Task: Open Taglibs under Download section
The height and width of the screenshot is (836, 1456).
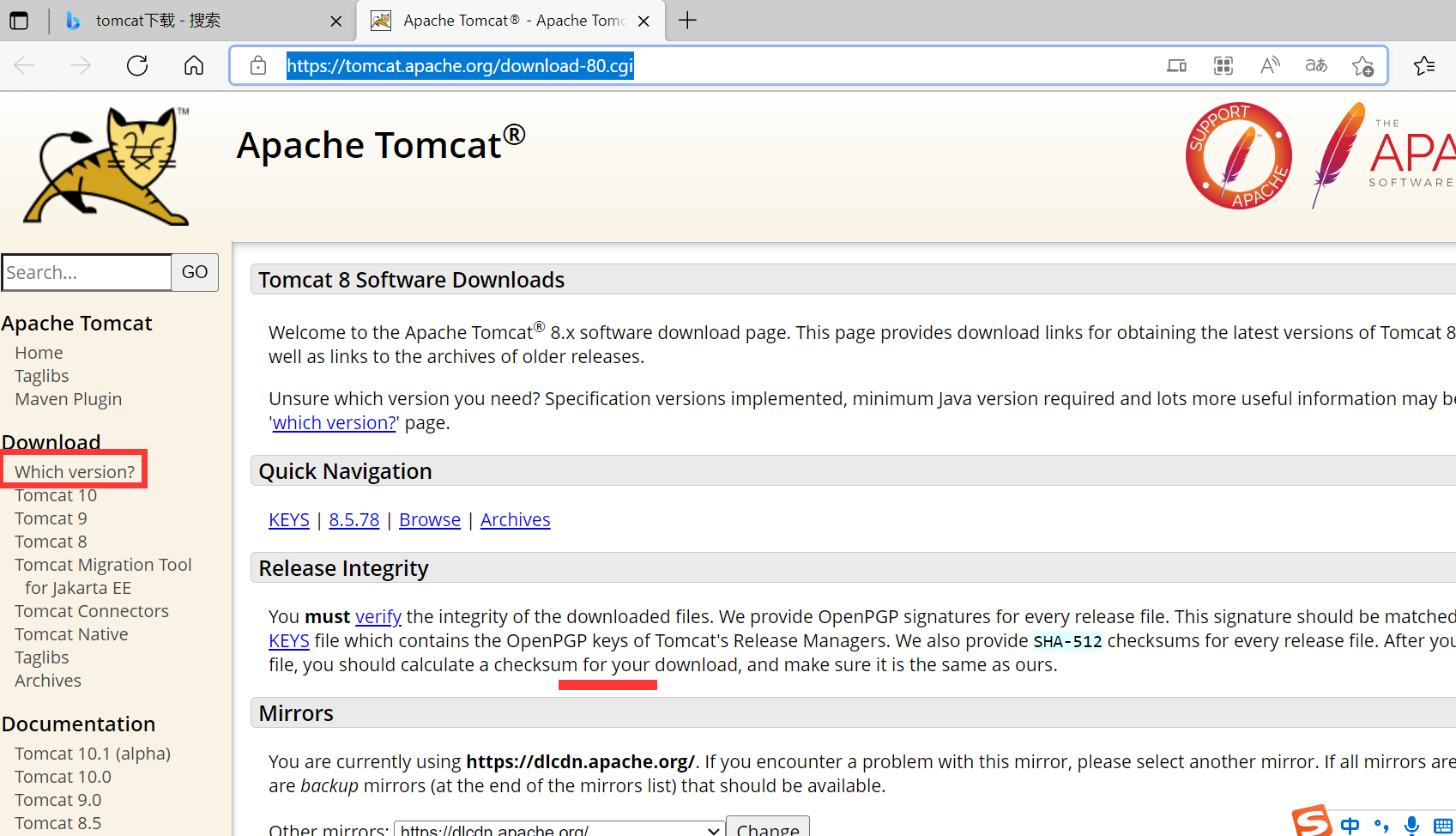Action: click(x=41, y=657)
